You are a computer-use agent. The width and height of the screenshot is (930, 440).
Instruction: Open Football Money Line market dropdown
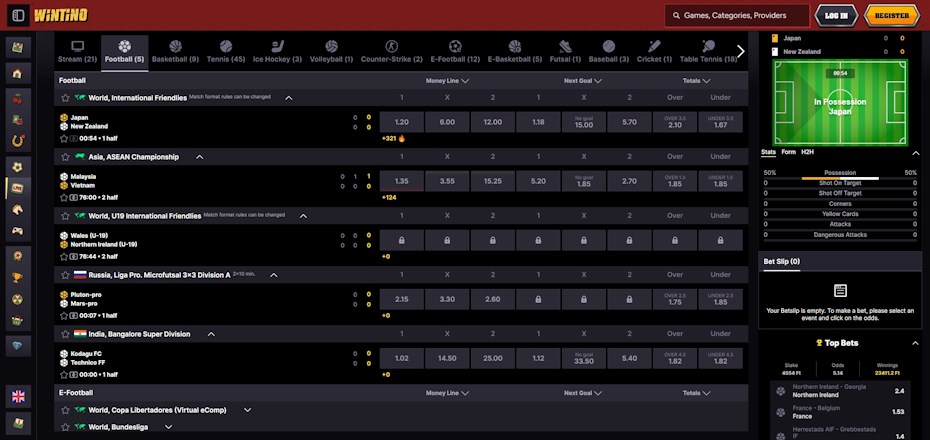(447, 81)
